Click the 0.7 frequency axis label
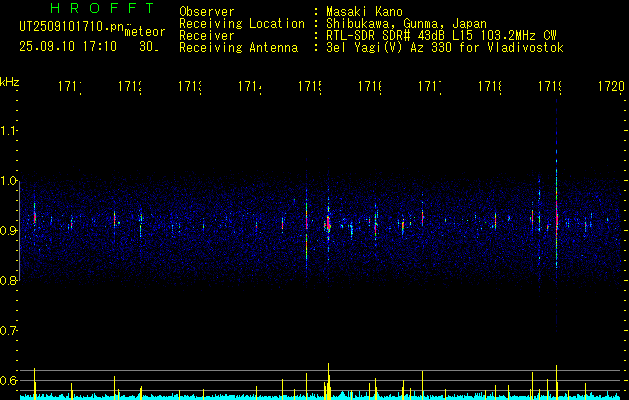This screenshot has width=629, height=400. tap(8, 331)
